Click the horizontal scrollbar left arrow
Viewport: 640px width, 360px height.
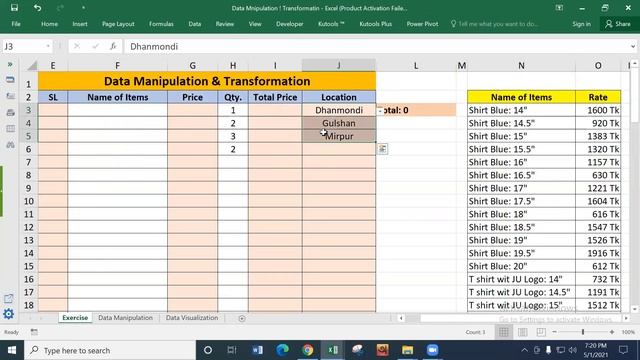[401, 318]
